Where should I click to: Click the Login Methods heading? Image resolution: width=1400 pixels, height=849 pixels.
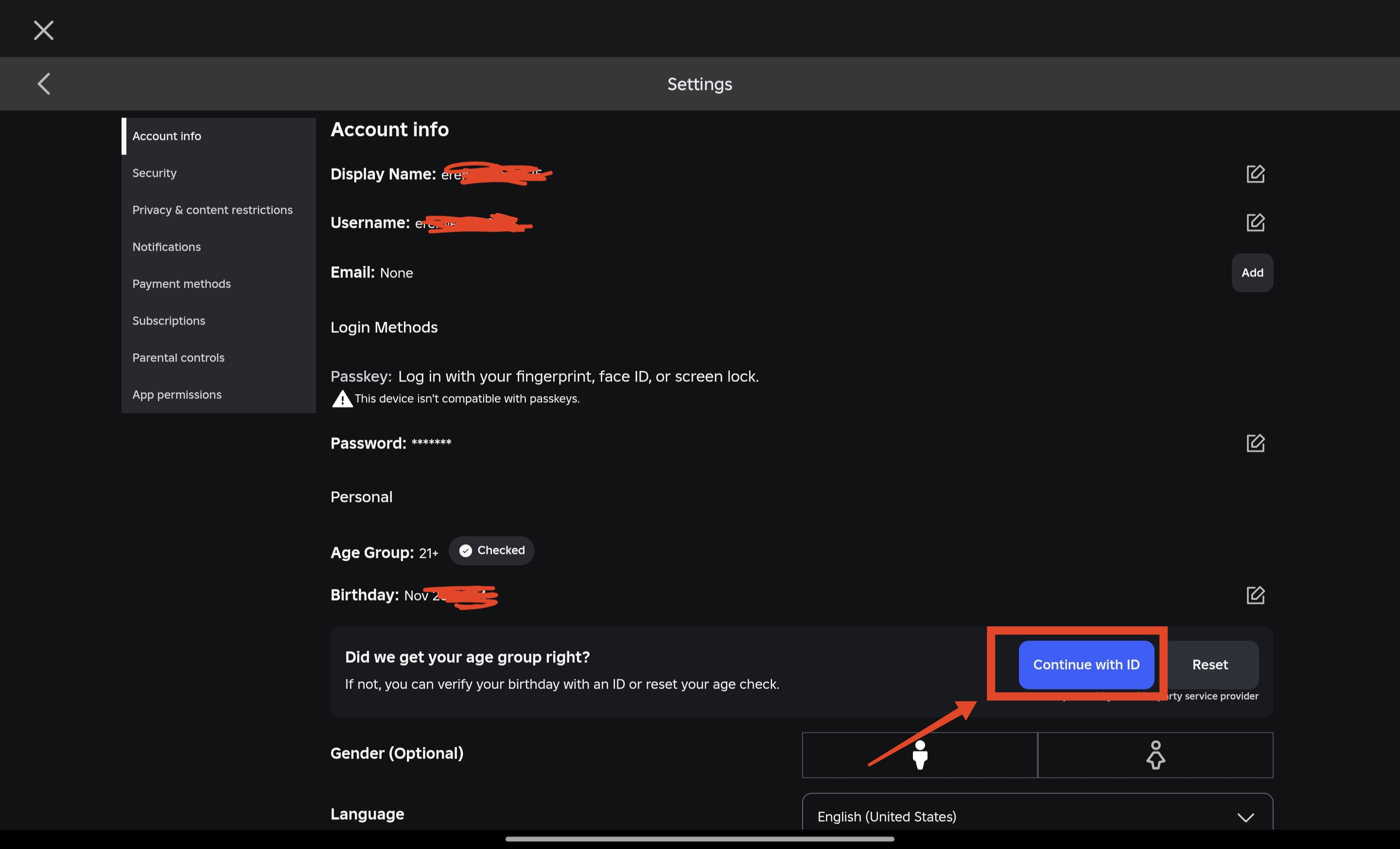(x=384, y=327)
